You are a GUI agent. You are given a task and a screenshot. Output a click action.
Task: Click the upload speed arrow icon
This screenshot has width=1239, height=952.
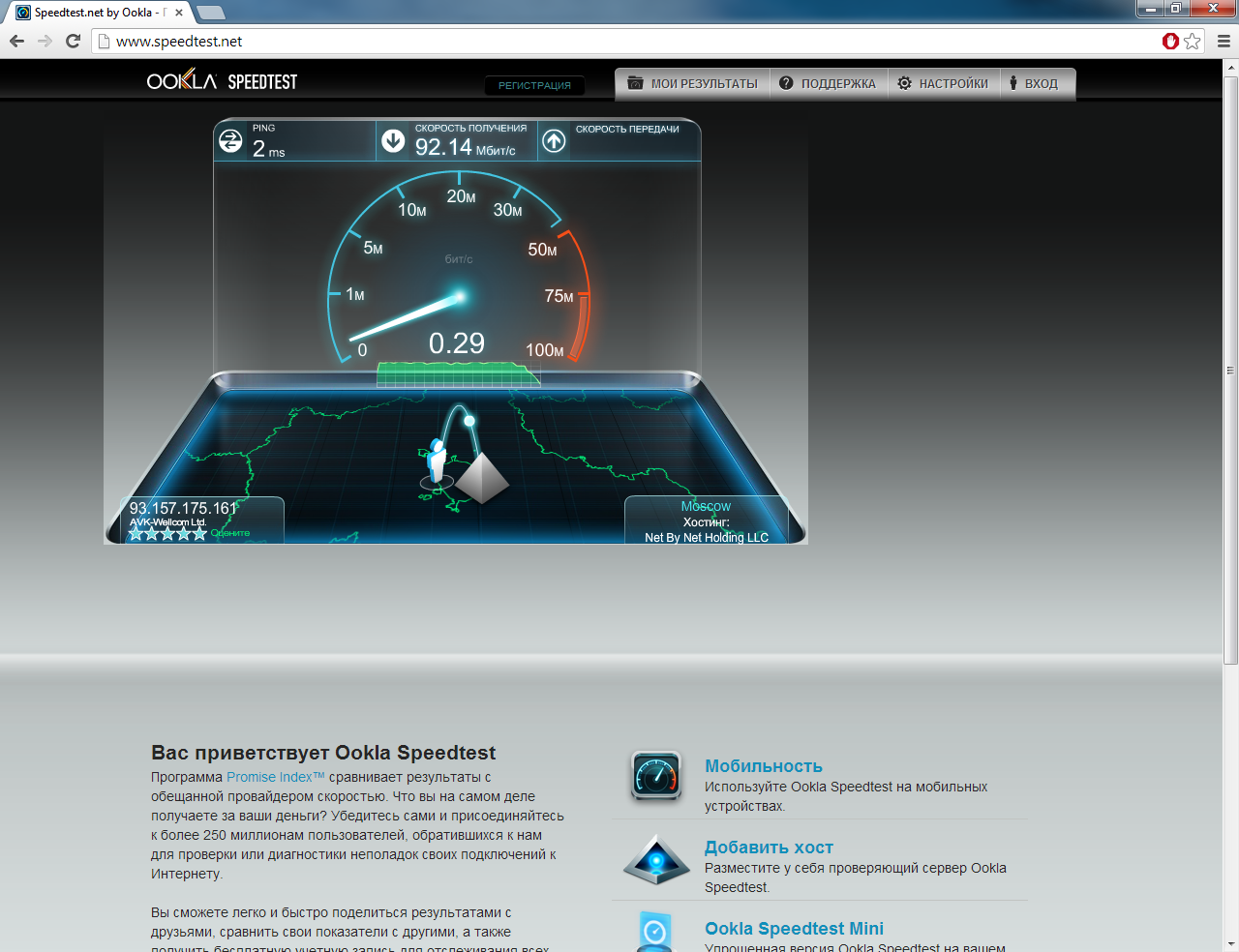point(554,141)
